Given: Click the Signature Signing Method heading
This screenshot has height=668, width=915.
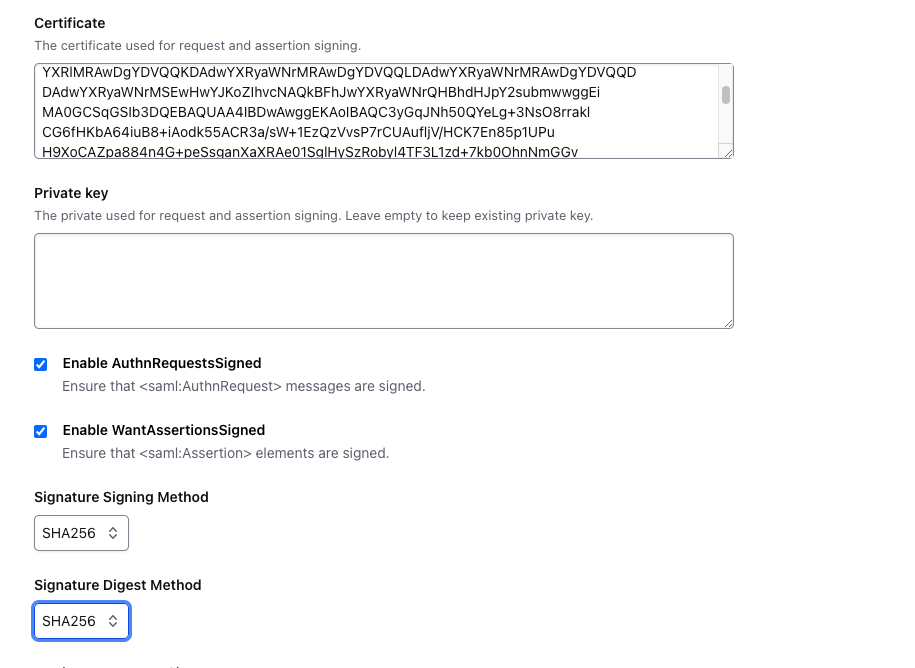Looking at the screenshot, I should coord(121,497).
